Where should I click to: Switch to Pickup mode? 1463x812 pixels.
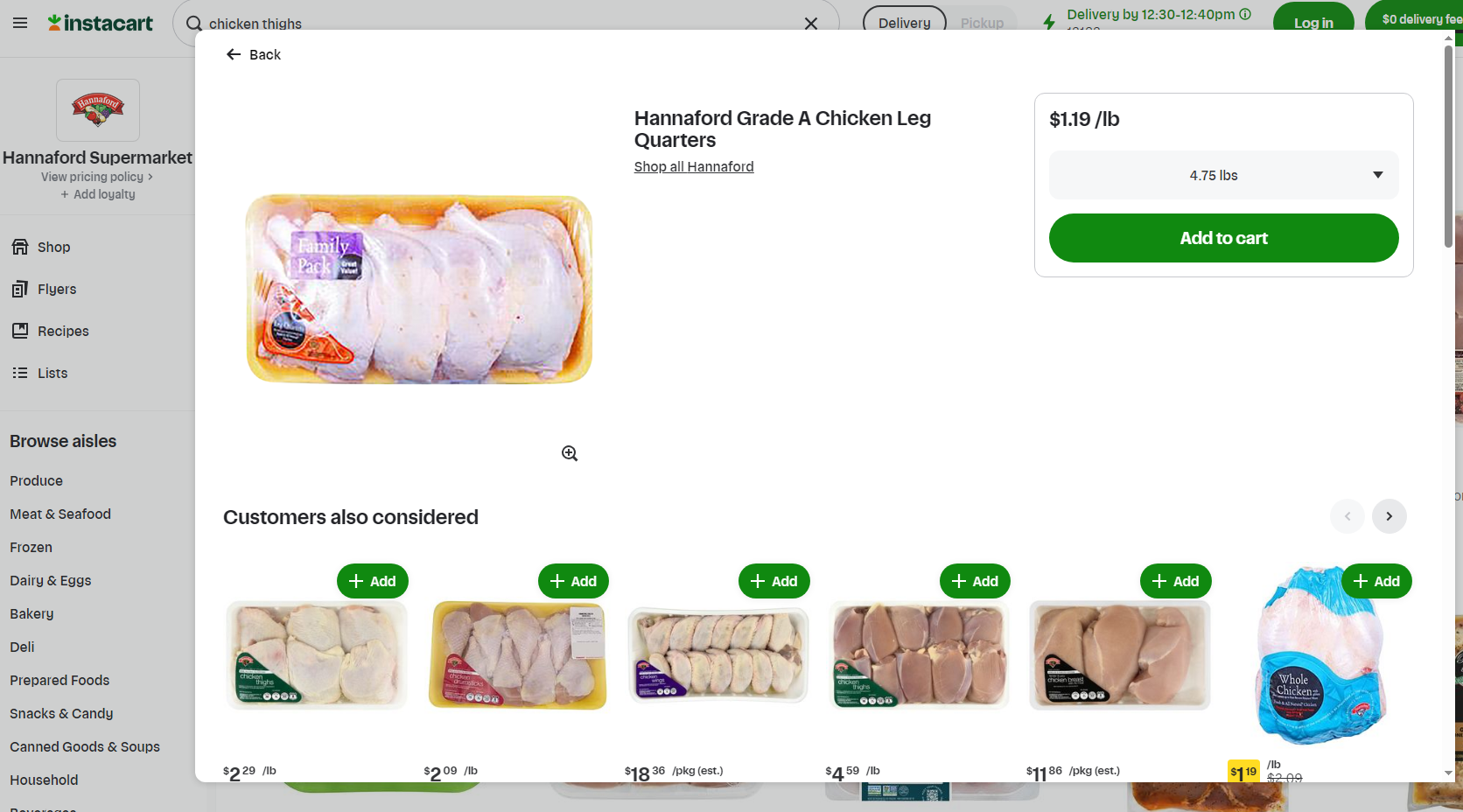coord(982,23)
